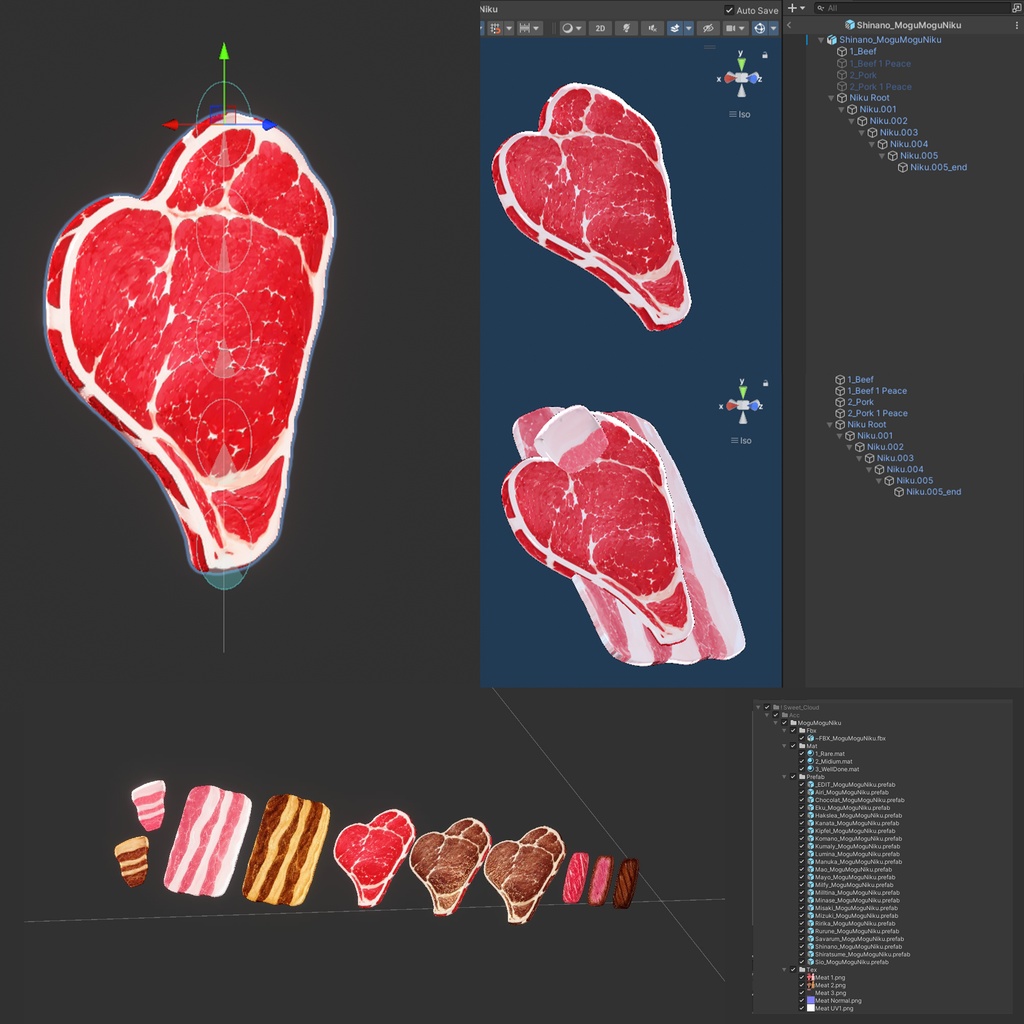Uncheck the Fbx folder checkbox
Image resolution: width=1024 pixels, height=1024 pixels.
(793, 731)
